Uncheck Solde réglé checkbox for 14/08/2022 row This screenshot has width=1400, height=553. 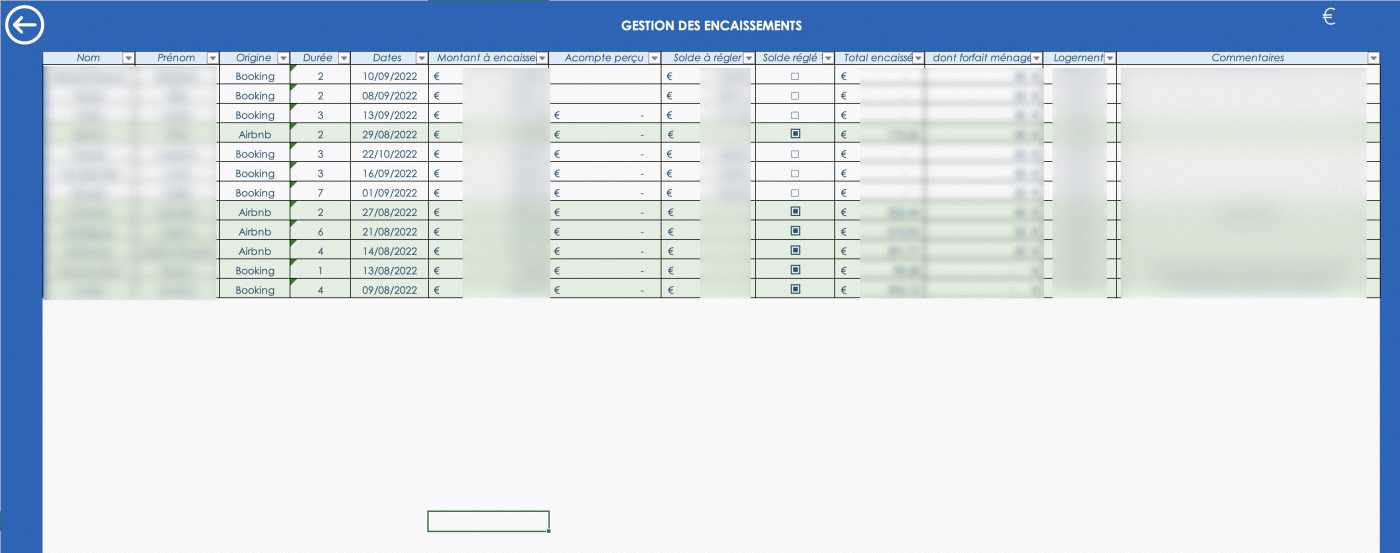795,251
